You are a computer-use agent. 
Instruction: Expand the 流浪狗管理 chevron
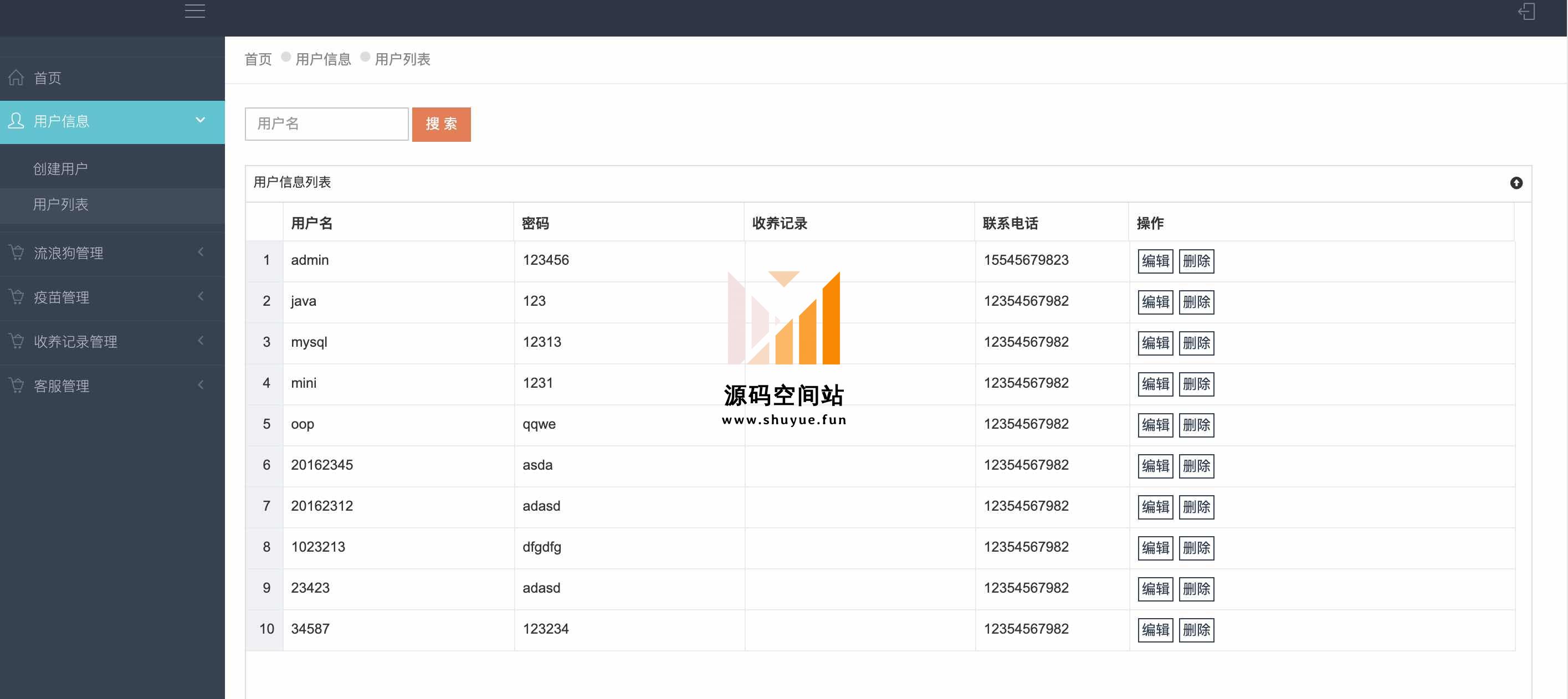click(201, 252)
